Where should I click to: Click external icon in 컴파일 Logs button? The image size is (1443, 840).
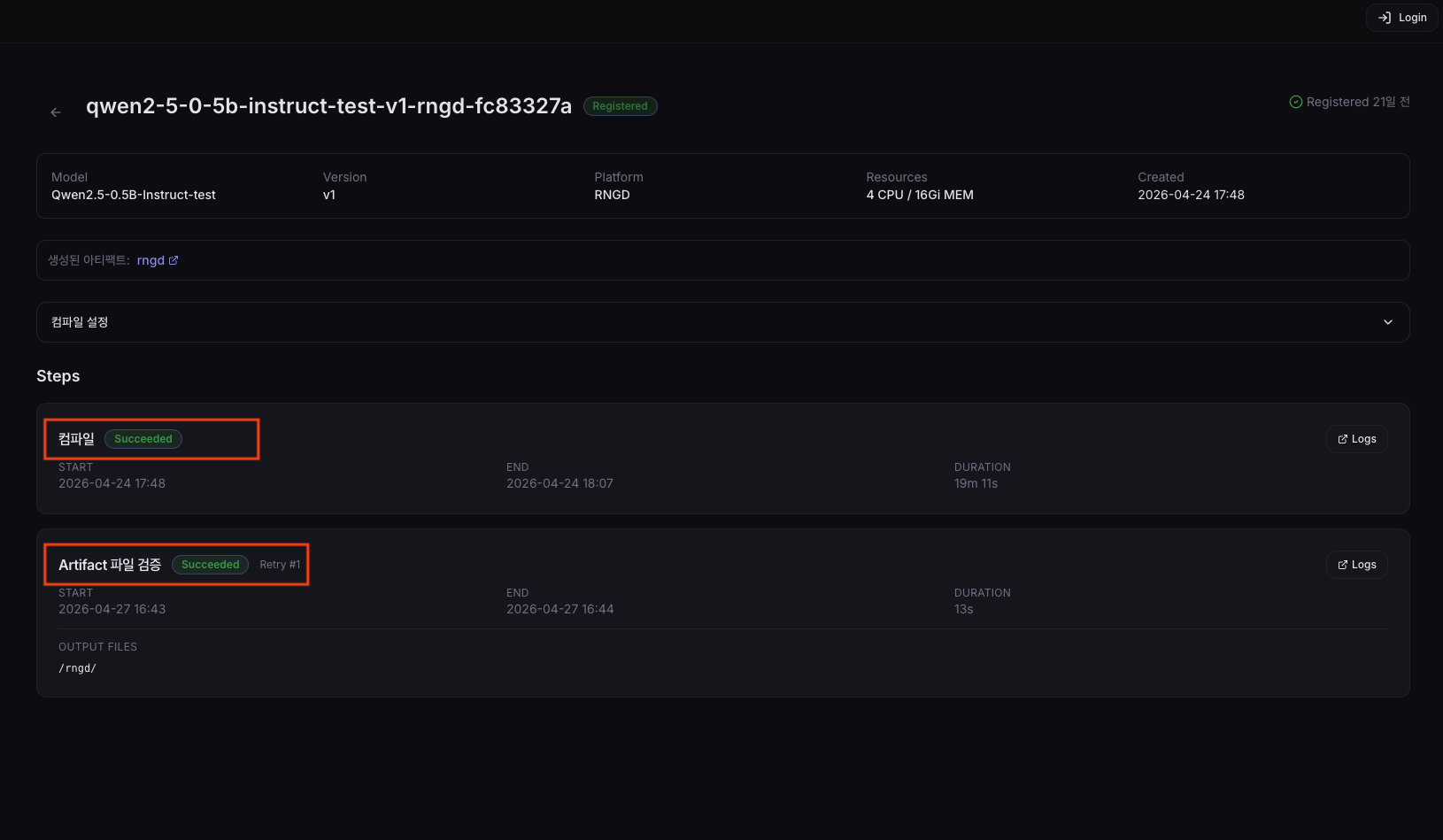pyautogui.click(x=1343, y=439)
